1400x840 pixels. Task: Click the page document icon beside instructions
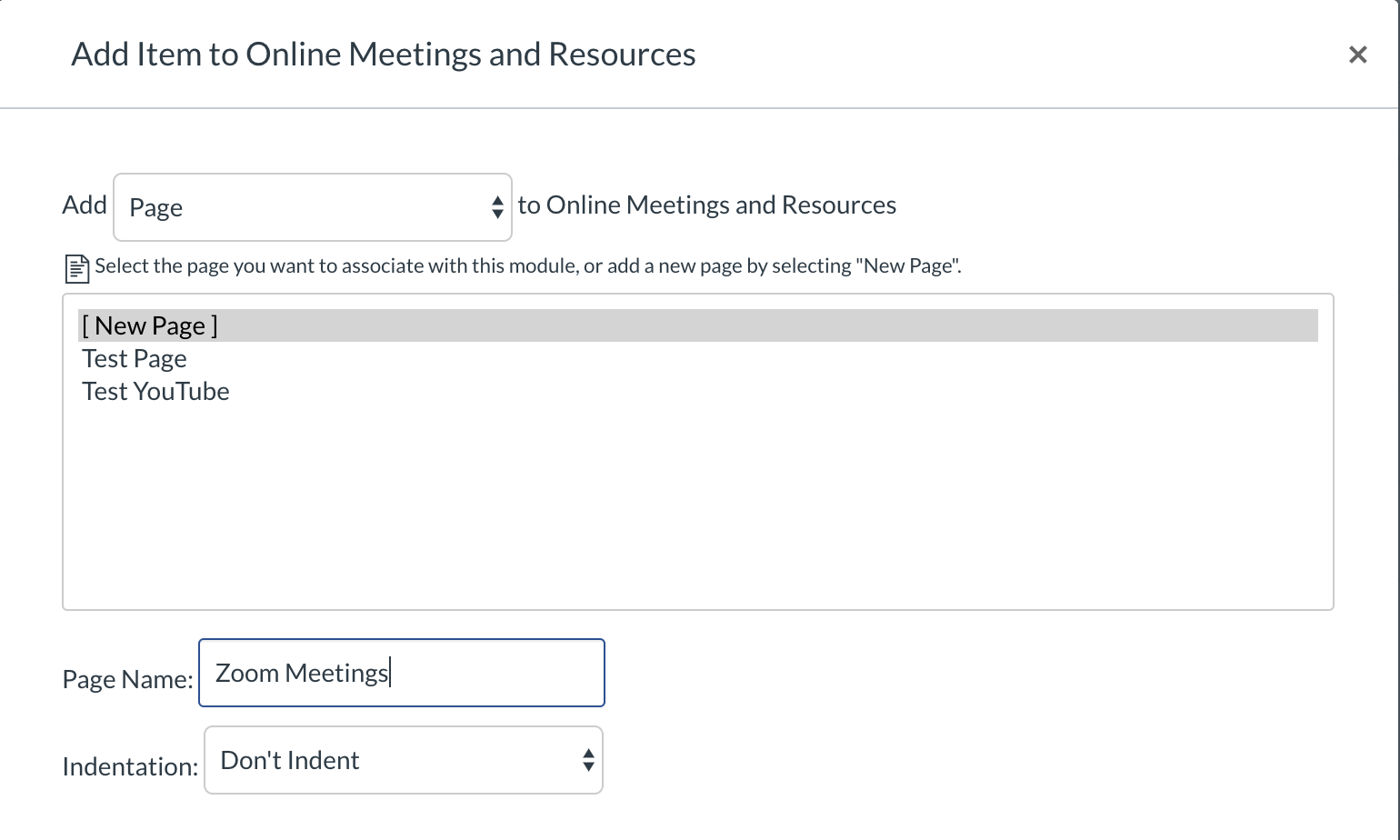pos(77,268)
